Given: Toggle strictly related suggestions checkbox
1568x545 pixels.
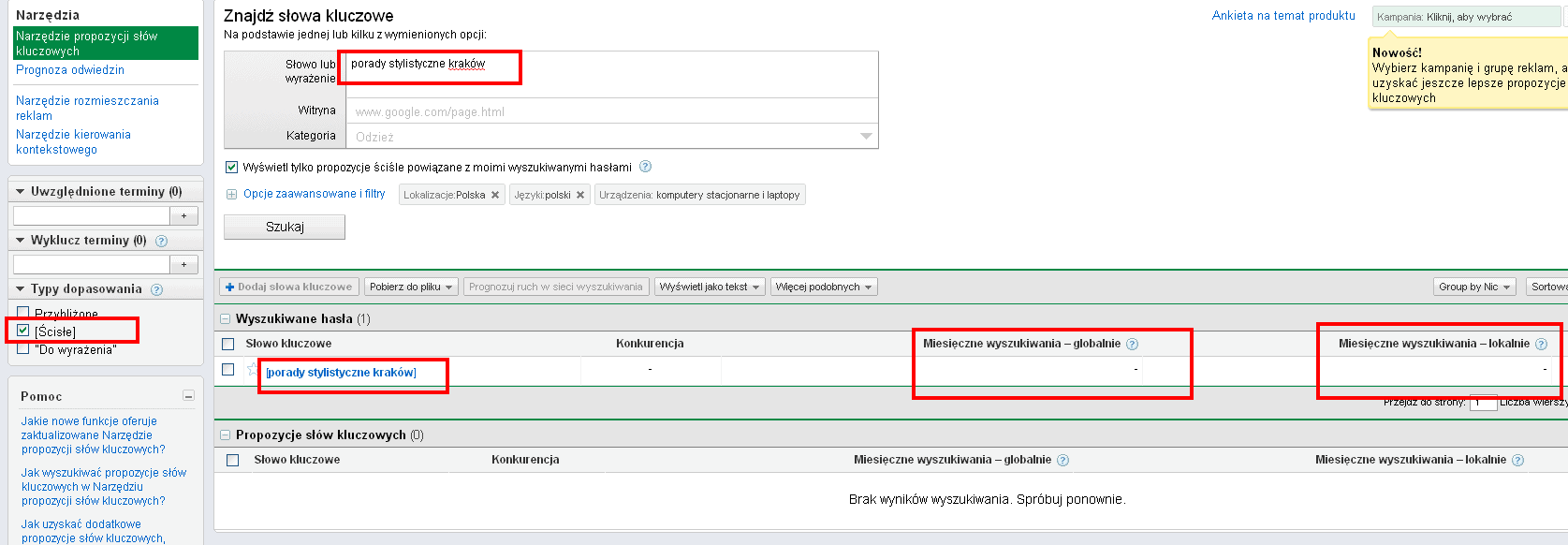Looking at the screenshot, I should coord(231,168).
